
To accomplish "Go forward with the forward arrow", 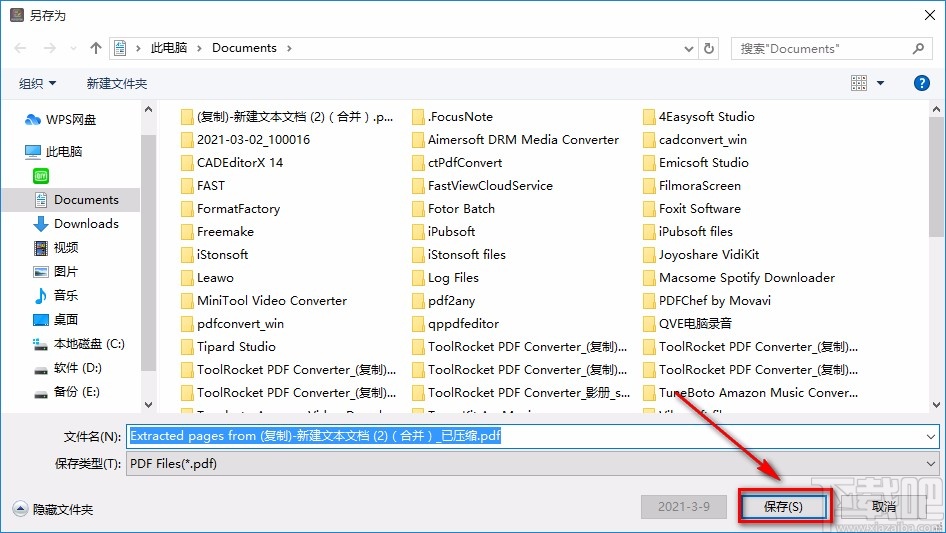I will point(49,48).
